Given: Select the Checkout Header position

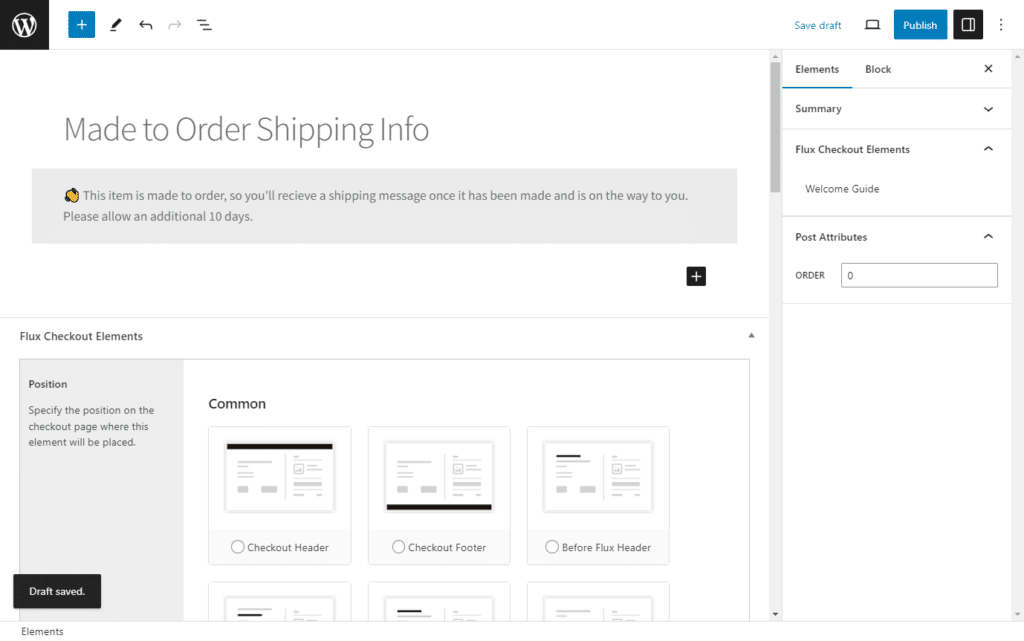Looking at the screenshot, I should [x=237, y=547].
